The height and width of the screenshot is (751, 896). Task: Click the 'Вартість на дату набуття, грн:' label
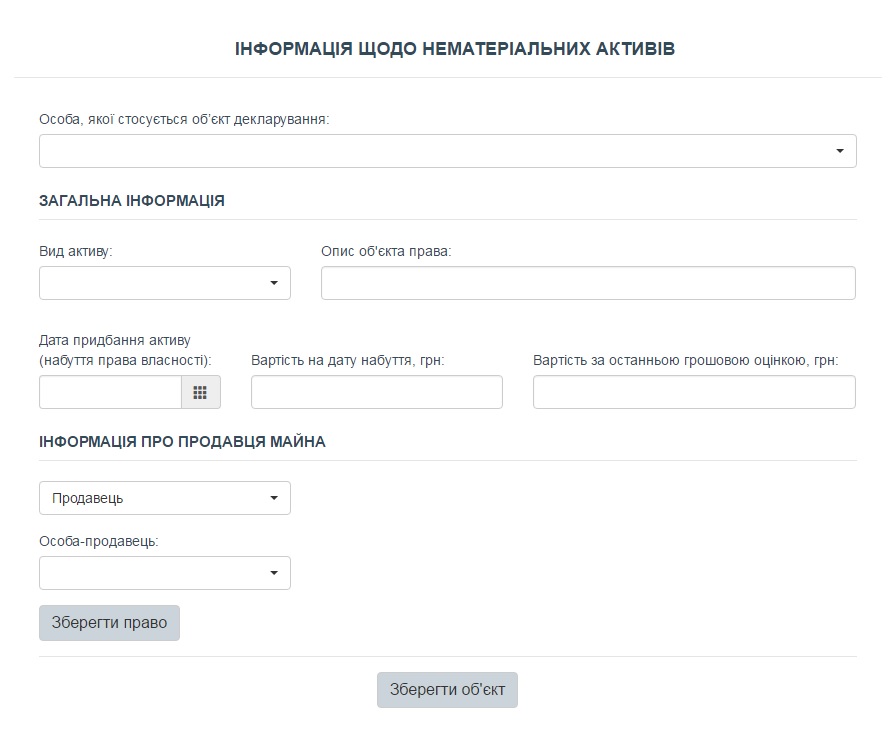click(x=348, y=360)
